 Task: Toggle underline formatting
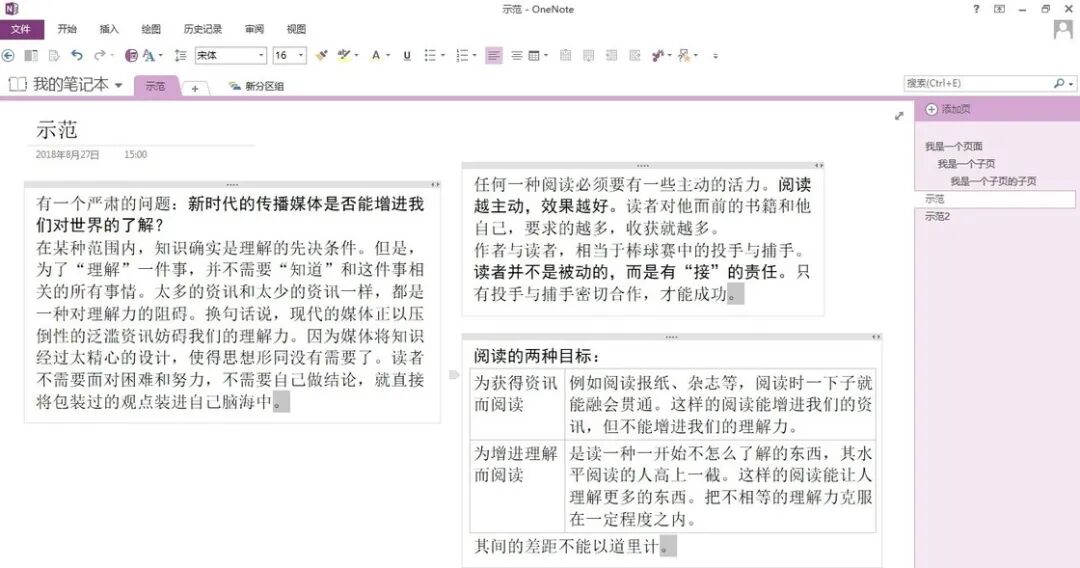[407, 56]
